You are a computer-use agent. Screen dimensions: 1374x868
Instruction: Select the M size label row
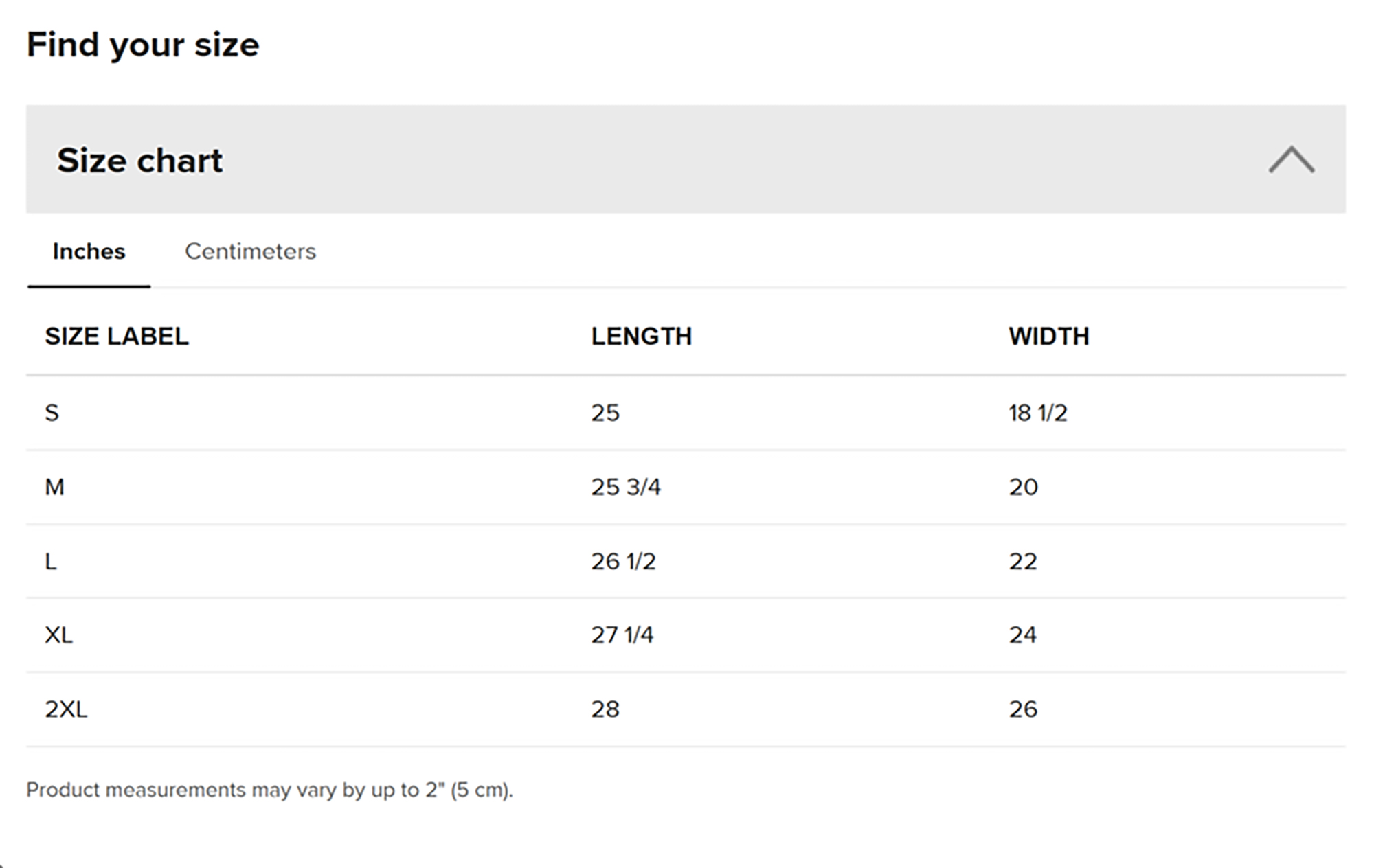pyautogui.click(x=55, y=487)
